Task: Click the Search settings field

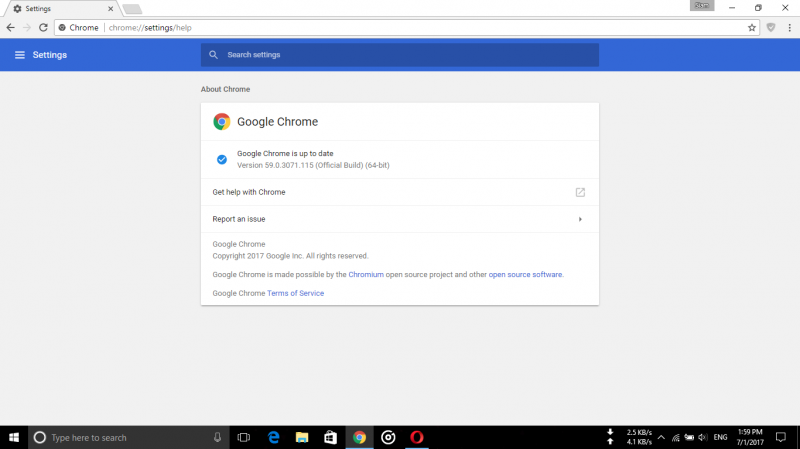Action: (399, 55)
